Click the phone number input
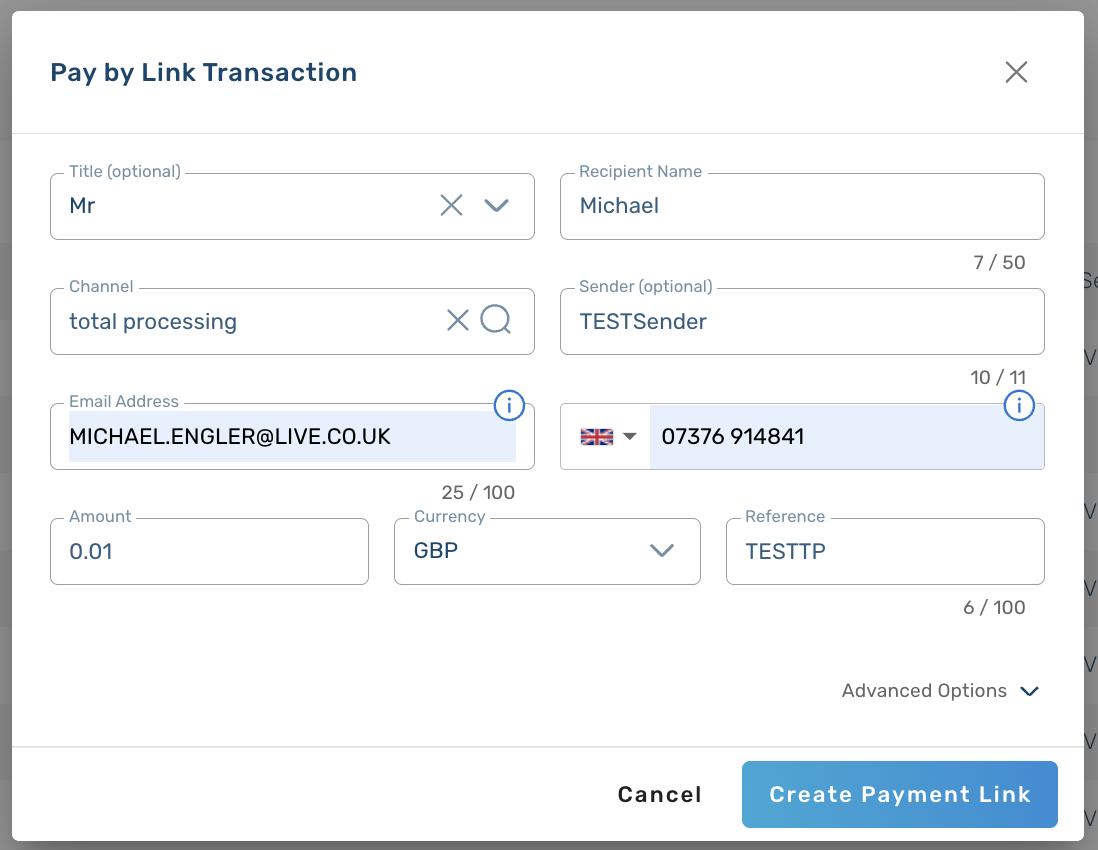 pos(845,436)
